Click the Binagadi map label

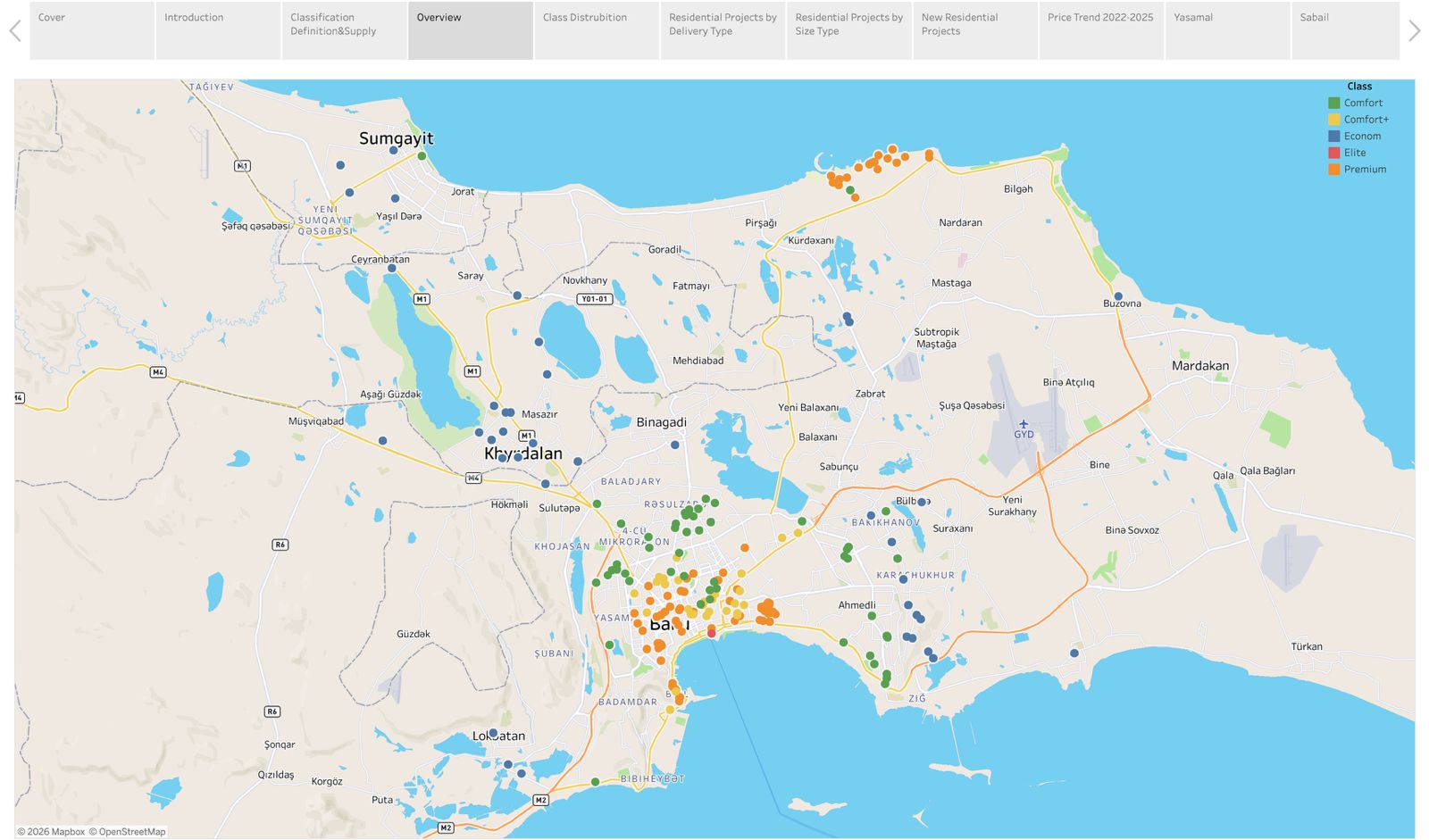click(661, 422)
